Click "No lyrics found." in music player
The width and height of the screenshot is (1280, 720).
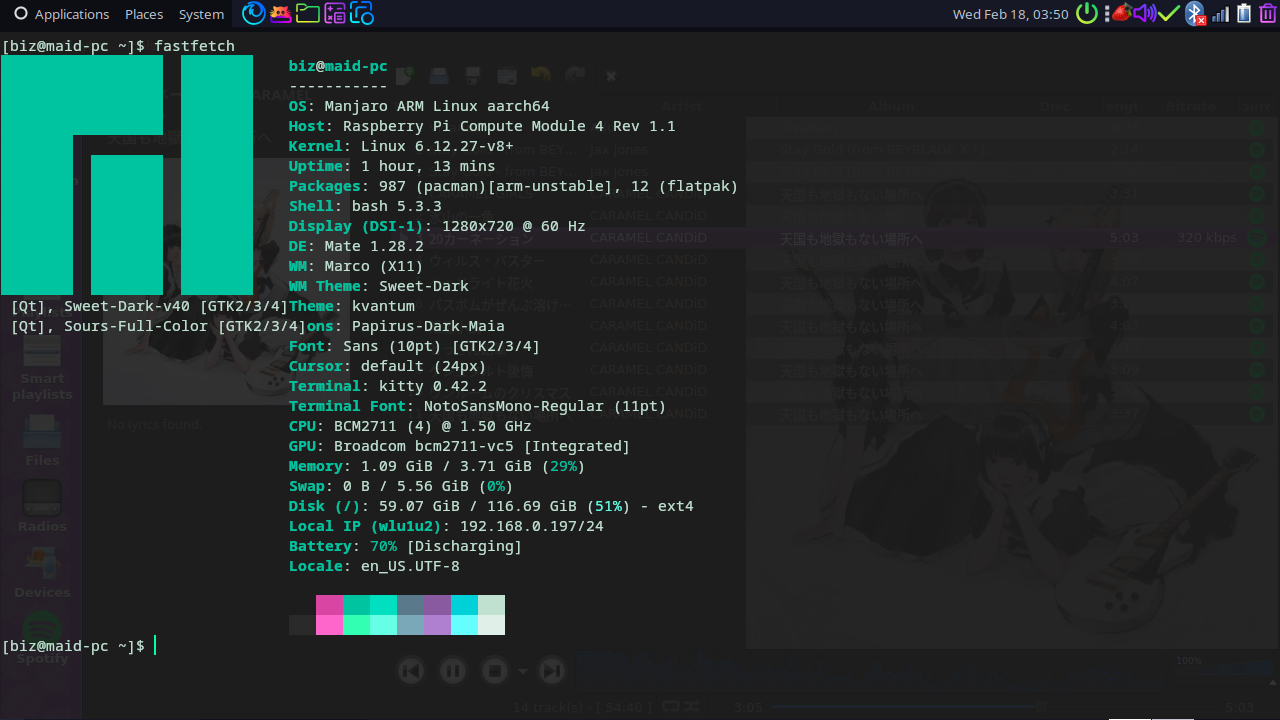pos(155,424)
